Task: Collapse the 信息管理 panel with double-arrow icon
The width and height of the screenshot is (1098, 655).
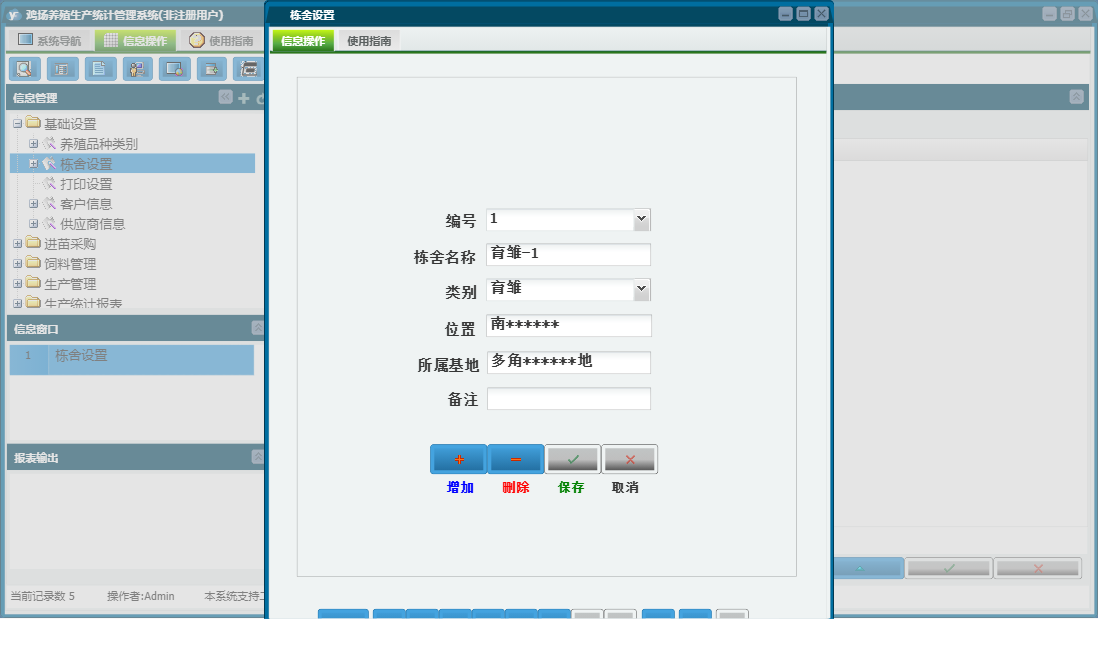Action: [225, 97]
